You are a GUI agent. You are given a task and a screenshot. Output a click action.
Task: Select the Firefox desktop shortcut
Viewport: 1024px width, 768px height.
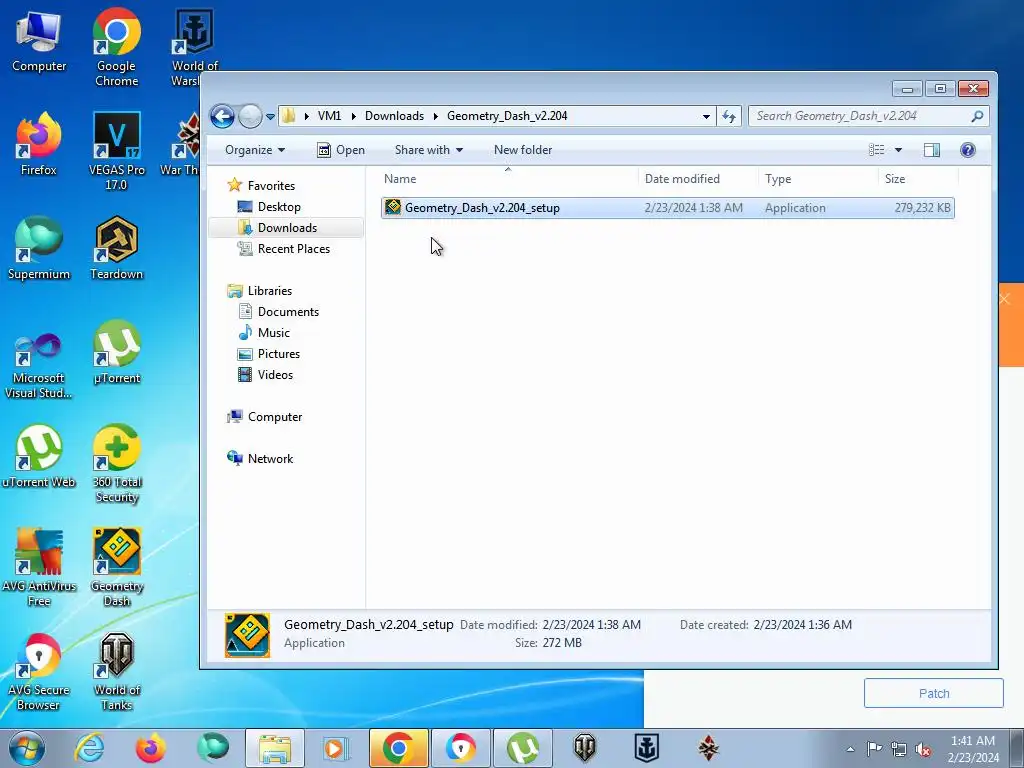coord(39,144)
